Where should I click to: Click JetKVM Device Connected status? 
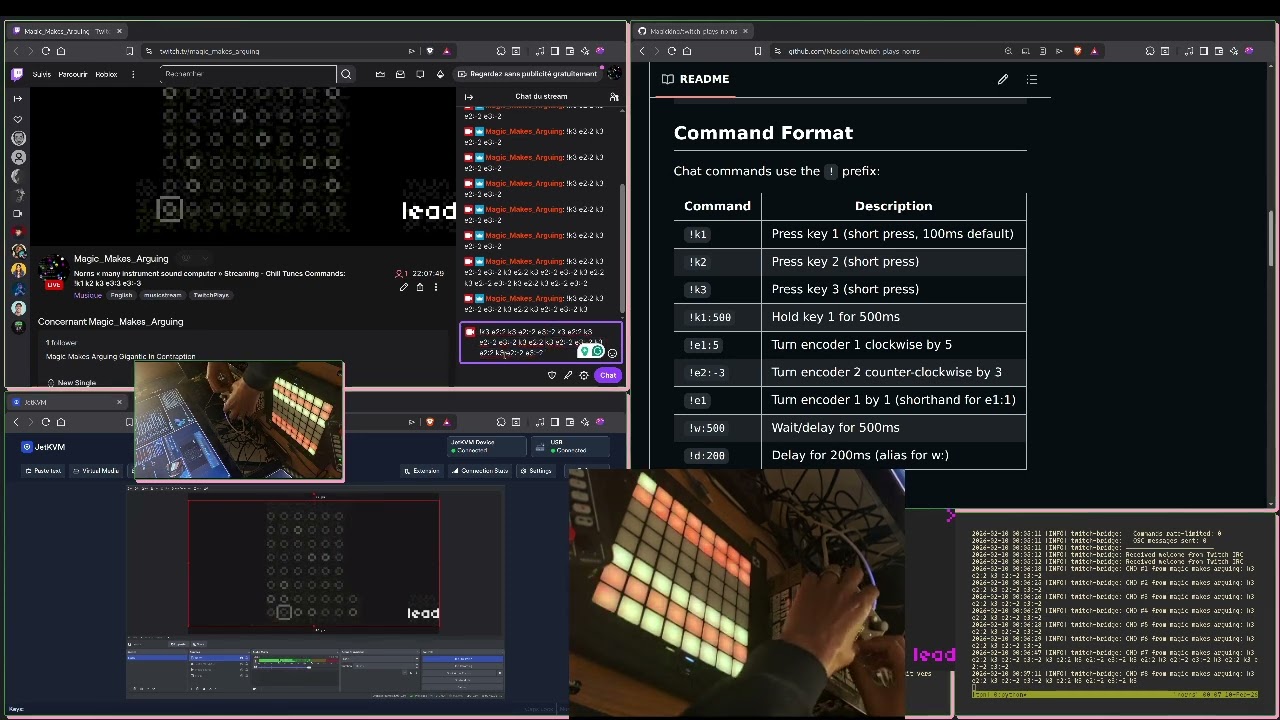(486, 446)
